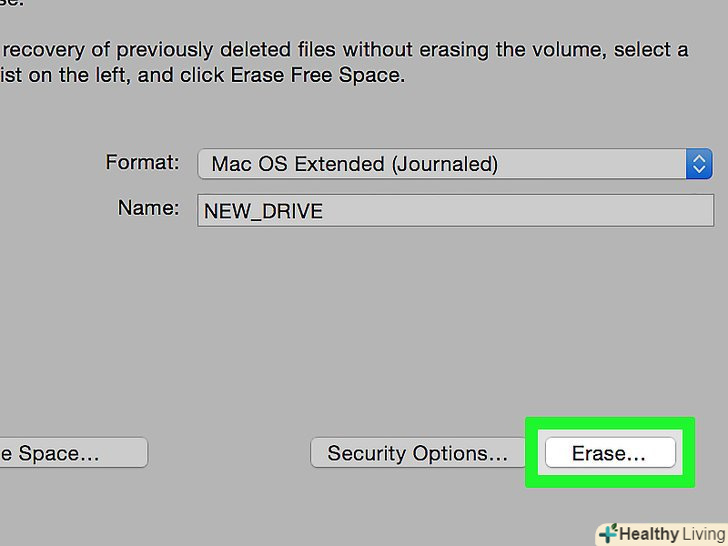728x546 pixels.
Task: Click the blue arrows on Format selector
Action: coord(699,164)
